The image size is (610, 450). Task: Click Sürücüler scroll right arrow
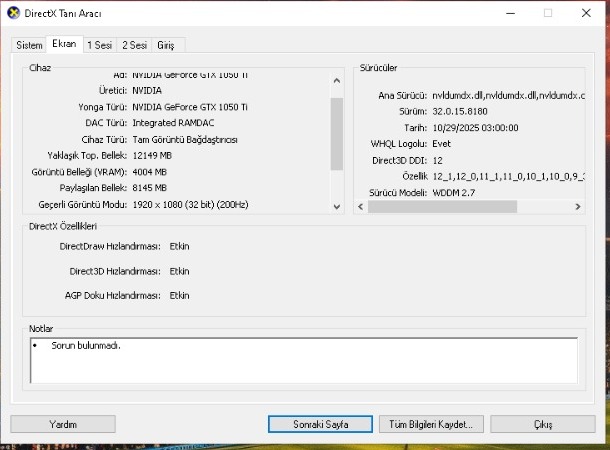[x=578, y=207]
